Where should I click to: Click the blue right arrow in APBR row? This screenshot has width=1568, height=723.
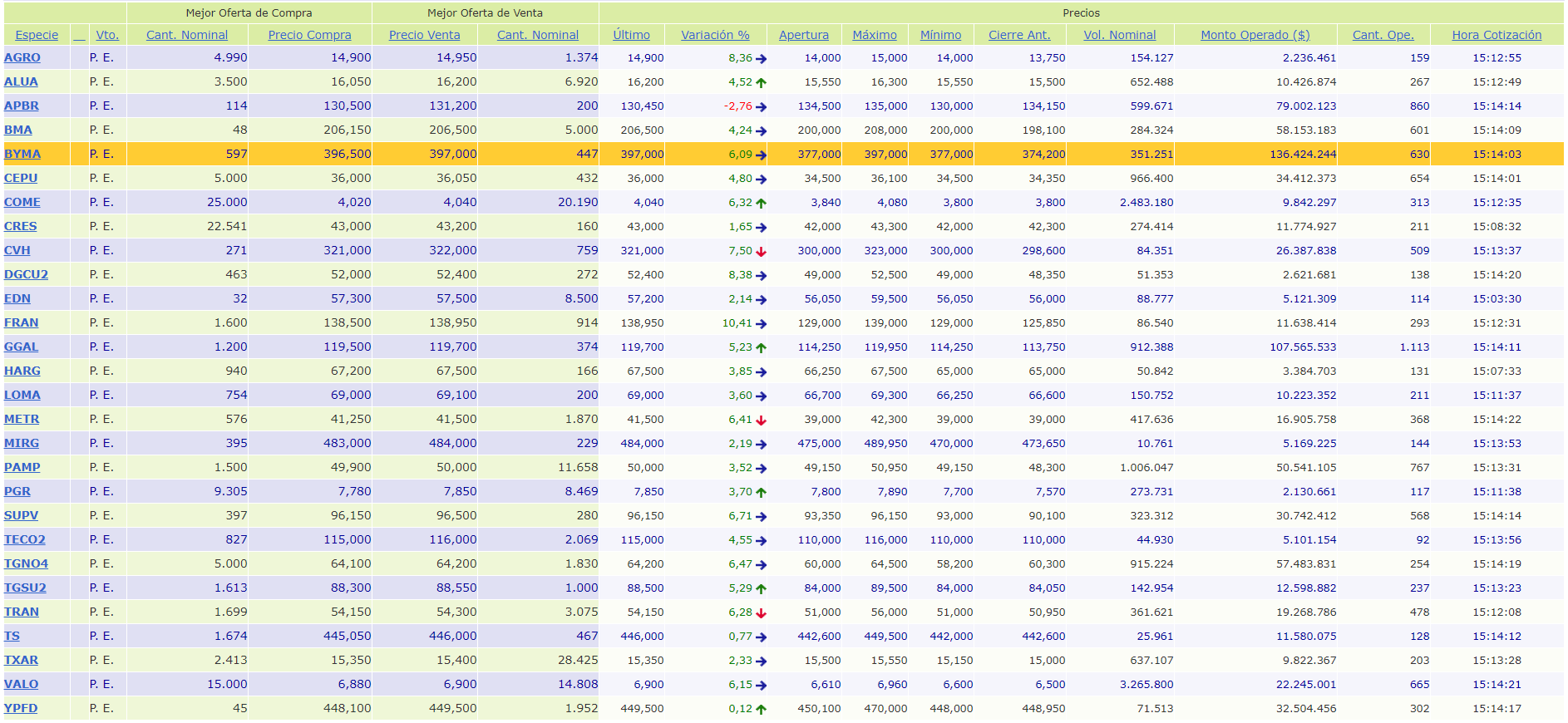(761, 106)
